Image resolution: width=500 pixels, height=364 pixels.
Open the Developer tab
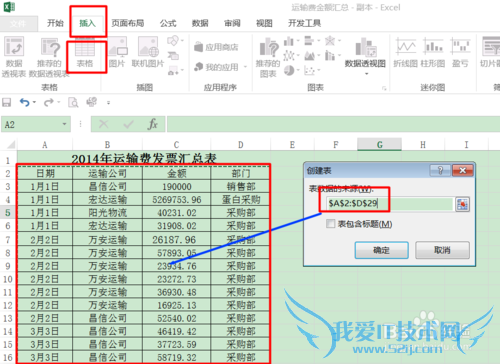click(x=304, y=23)
